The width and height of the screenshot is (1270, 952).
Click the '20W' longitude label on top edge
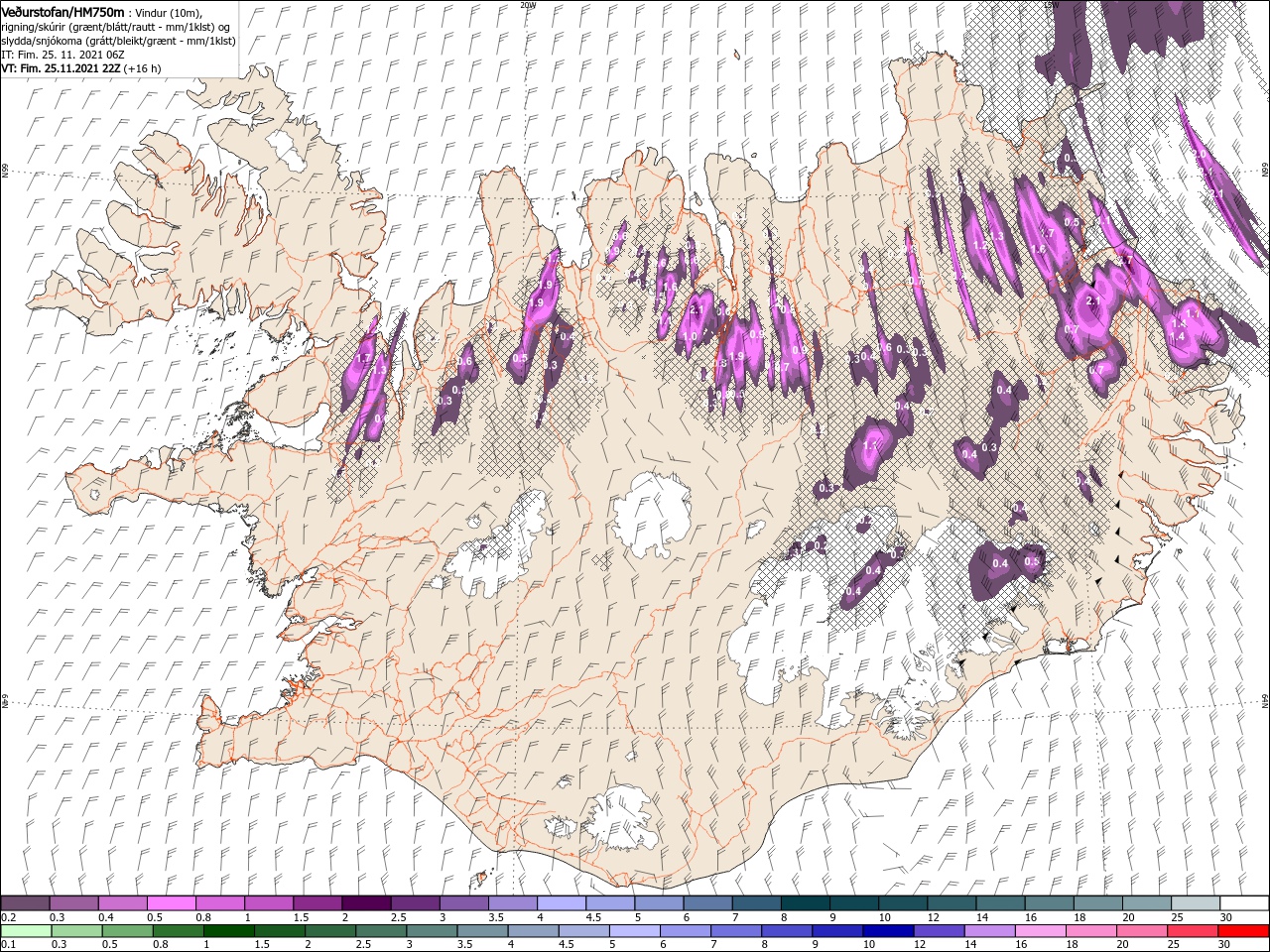point(529,4)
